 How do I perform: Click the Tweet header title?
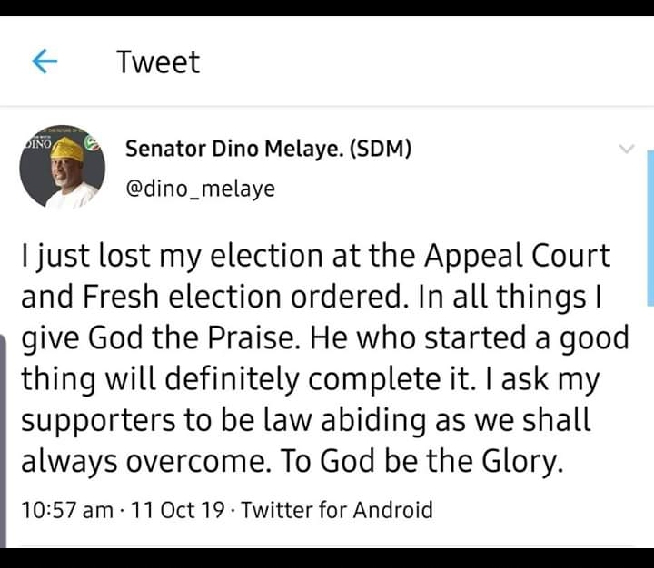point(158,62)
